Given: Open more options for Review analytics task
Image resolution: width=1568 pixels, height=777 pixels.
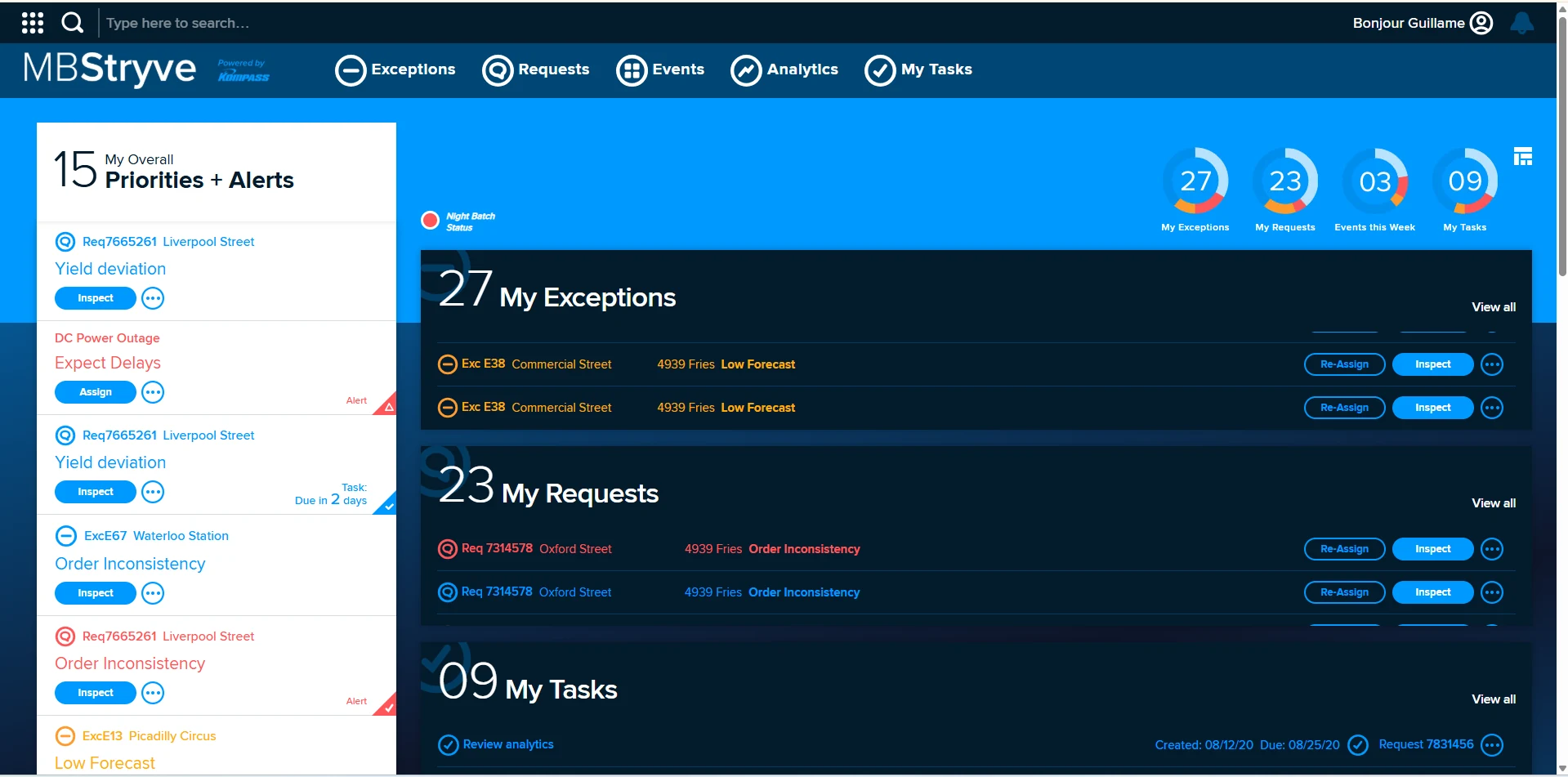Looking at the screenshot, I should [1492, 745].
